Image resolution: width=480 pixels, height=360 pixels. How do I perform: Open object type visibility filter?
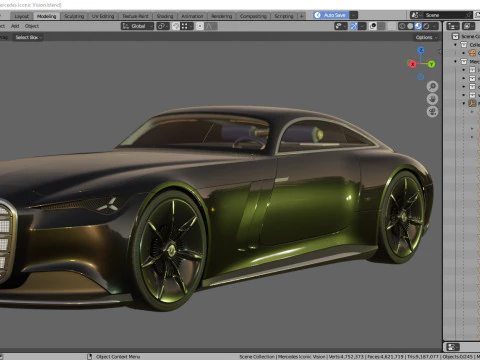pos(341,26)
